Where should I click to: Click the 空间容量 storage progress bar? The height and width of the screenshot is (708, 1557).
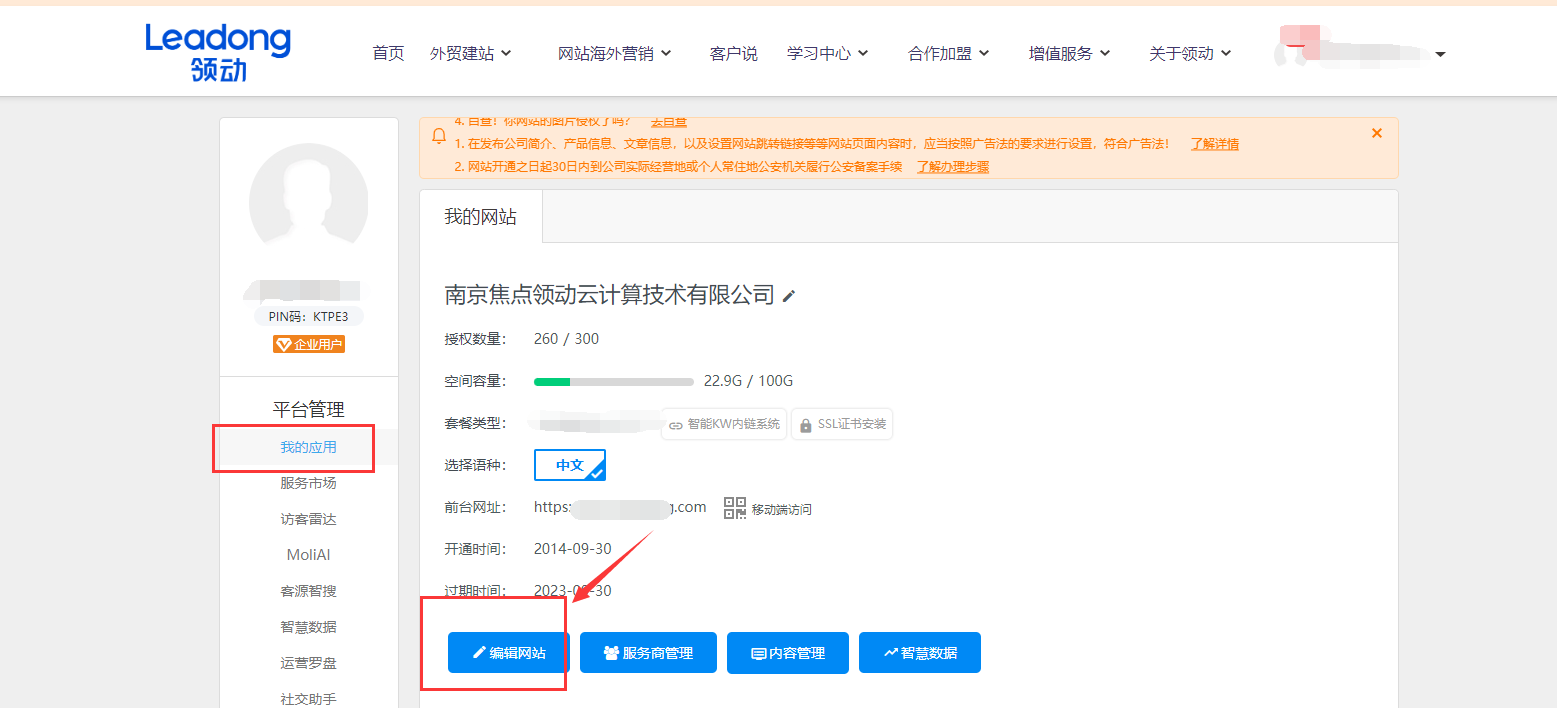(612, 381)
